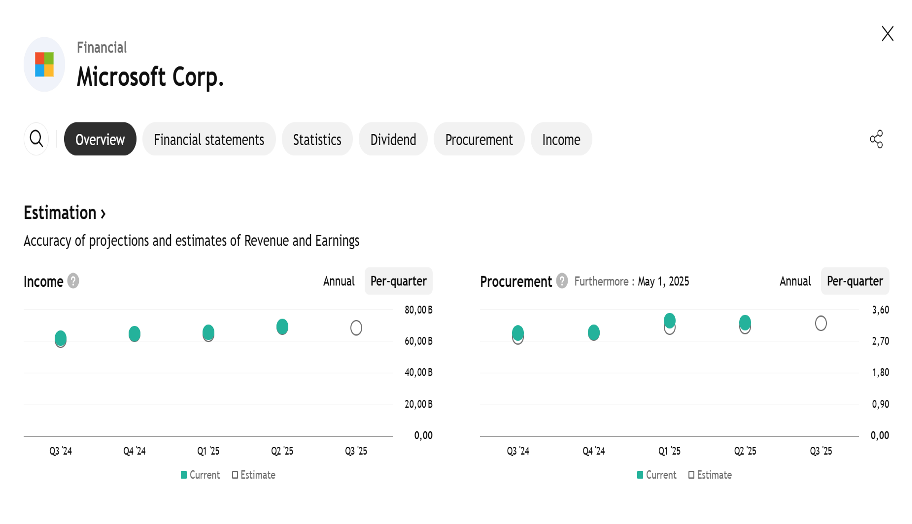Click Procurement axis label '3,60'

pos(881,310)
